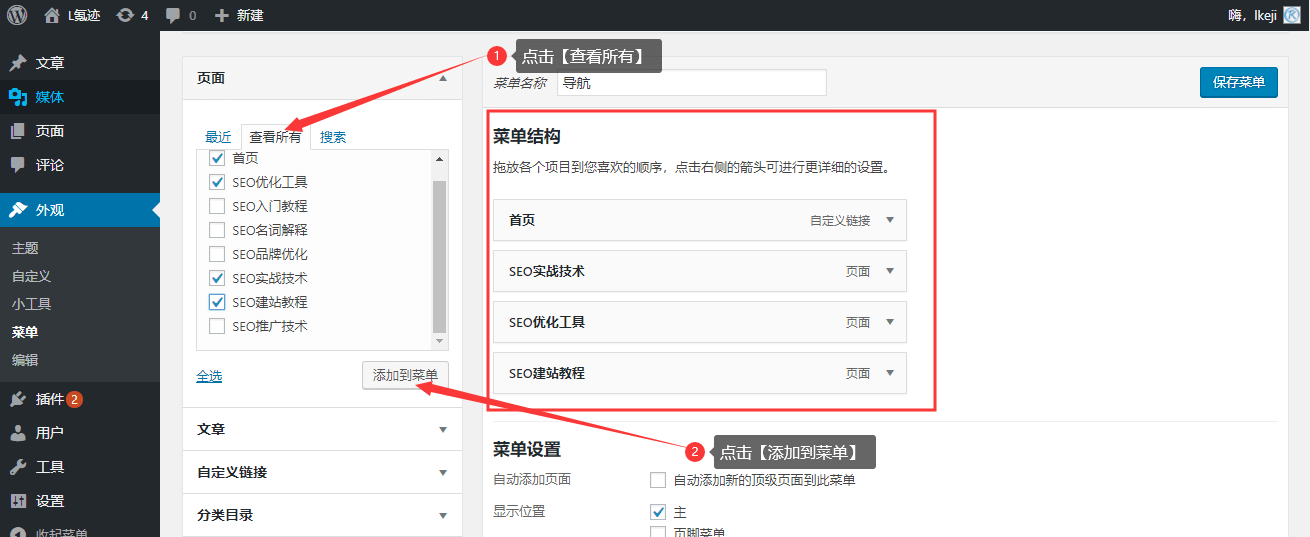Enable auto-add new top-level pages checkbox
This screenshot has height=537, width=1310.
pos(658,480)
